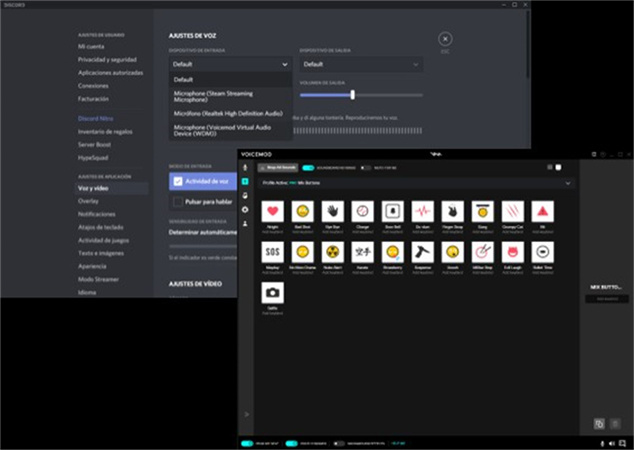The width and height of the screenshot is (634, 450).
Task: Click the duplicate copy icon in Voicemod
Action: [599, 424]
